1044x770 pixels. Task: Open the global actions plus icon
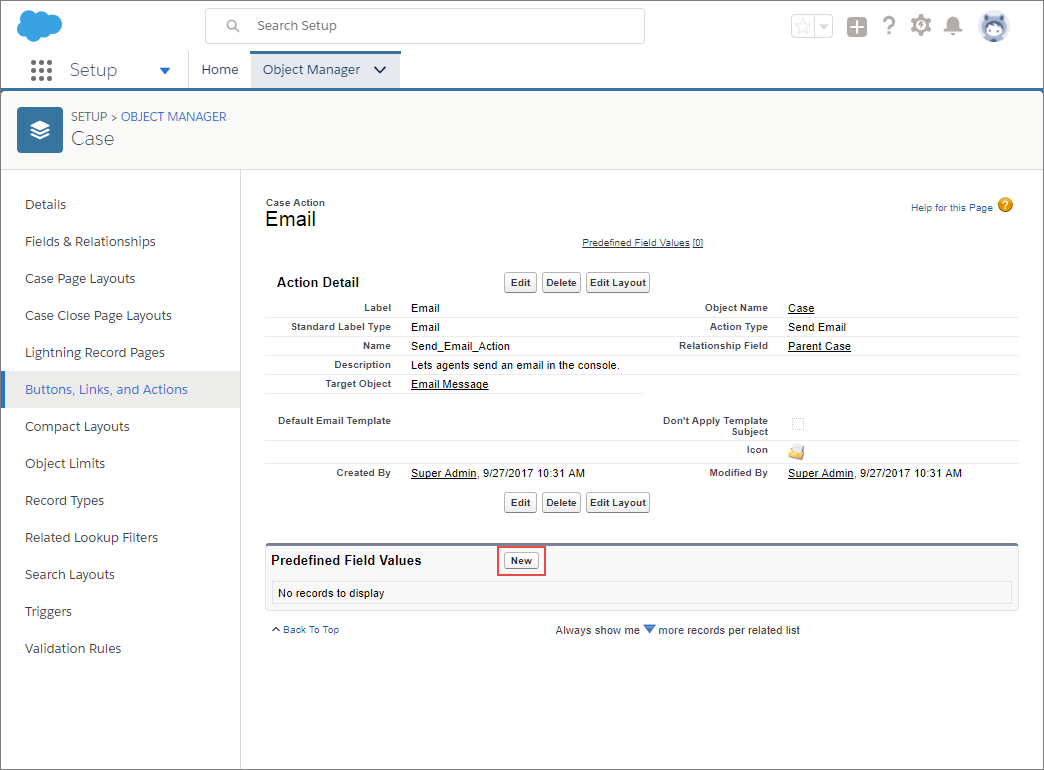coord(857,27)
